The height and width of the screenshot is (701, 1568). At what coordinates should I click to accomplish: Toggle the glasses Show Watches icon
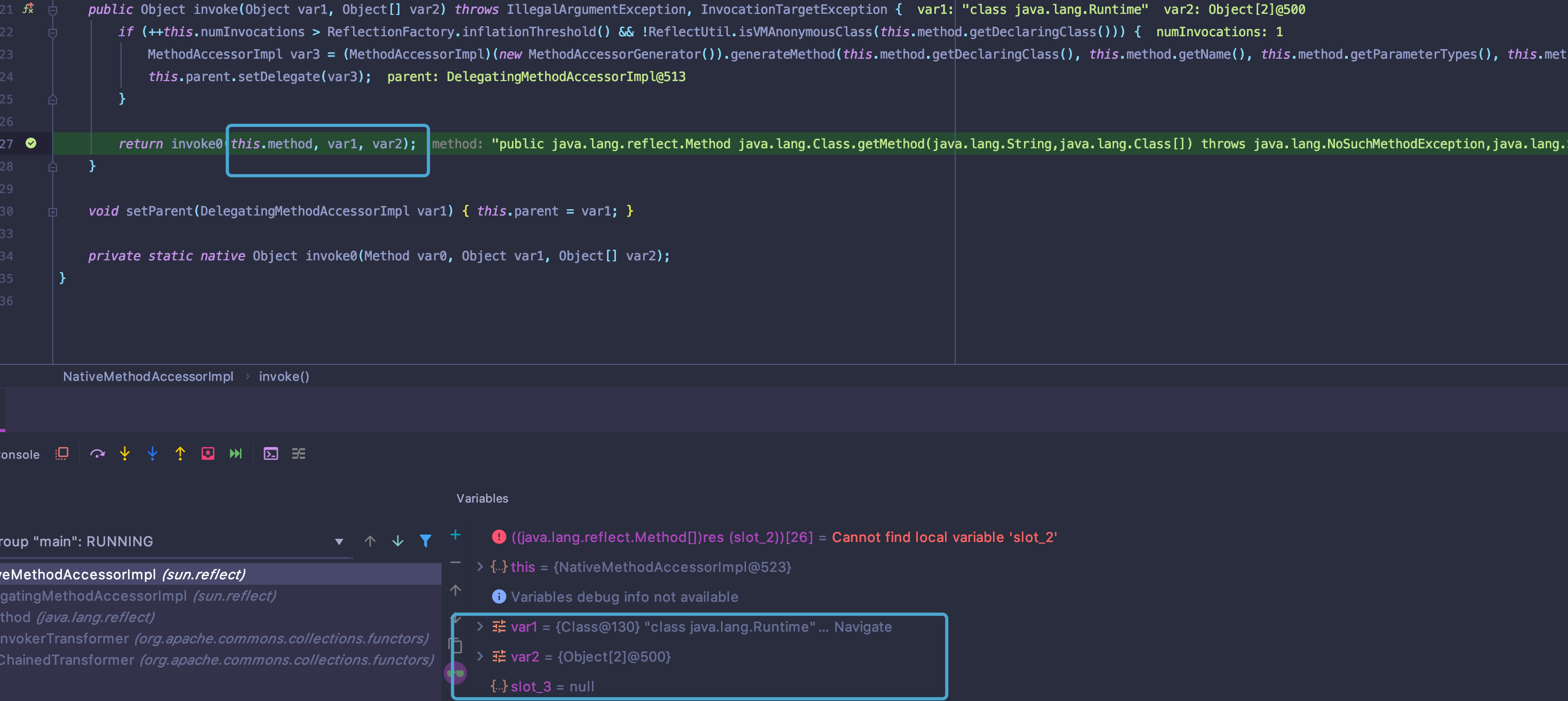455,673
